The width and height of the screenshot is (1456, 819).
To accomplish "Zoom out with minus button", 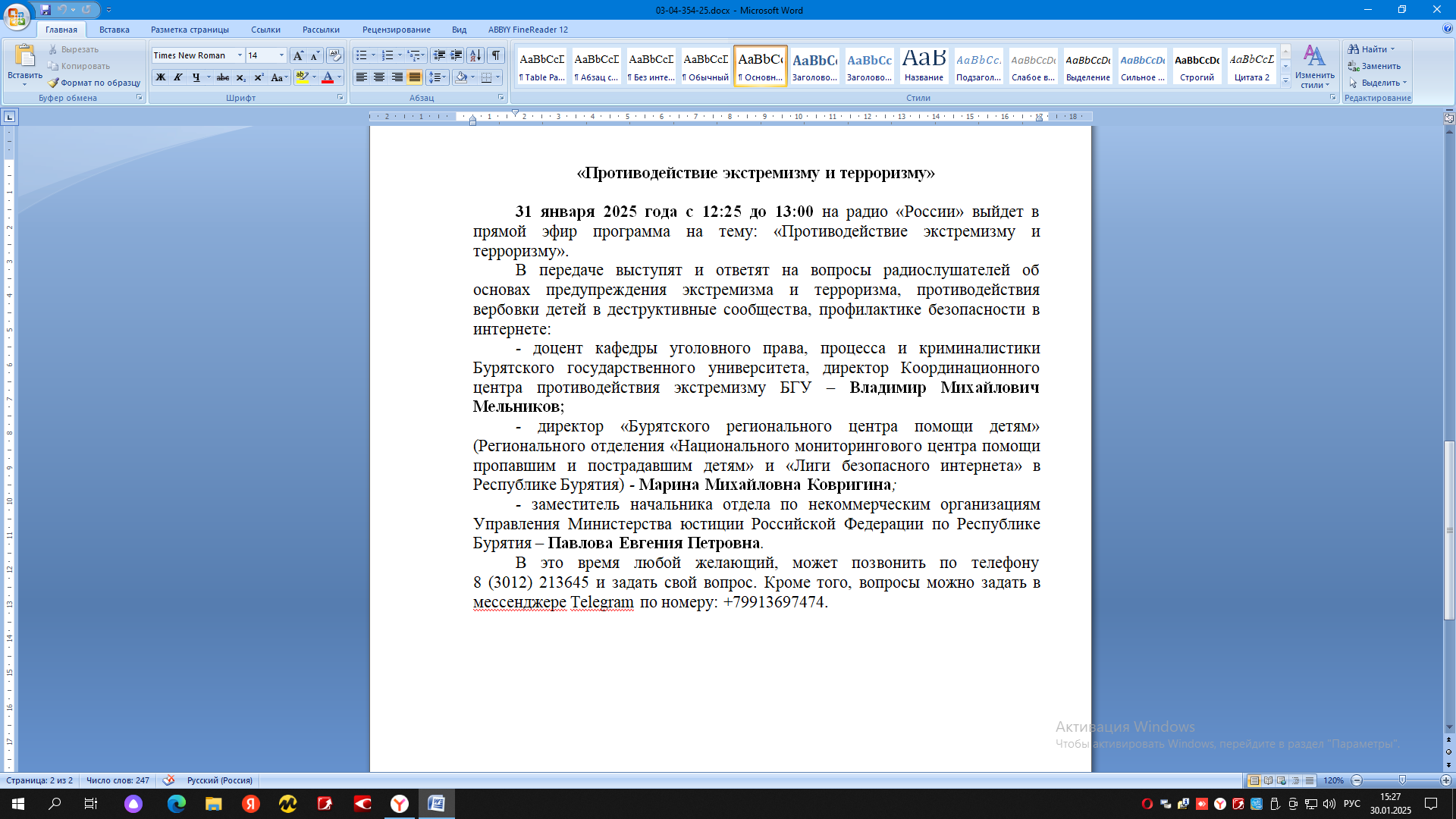I will click(x=1357, y=780).
